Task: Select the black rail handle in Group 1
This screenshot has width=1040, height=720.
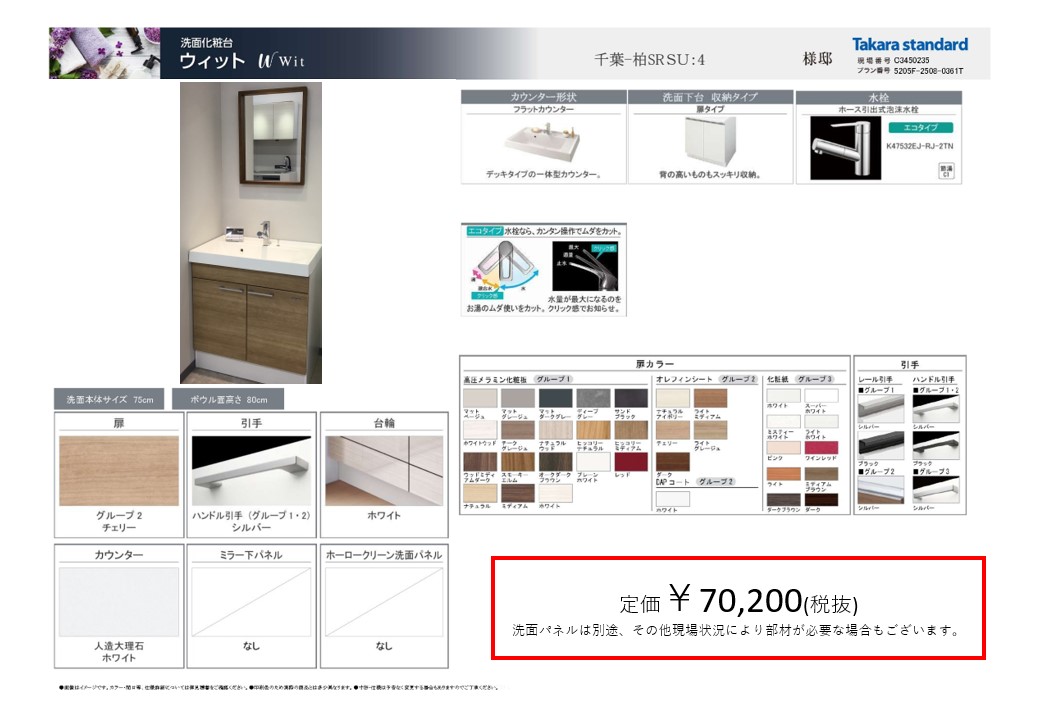Action: pos(881,446)
